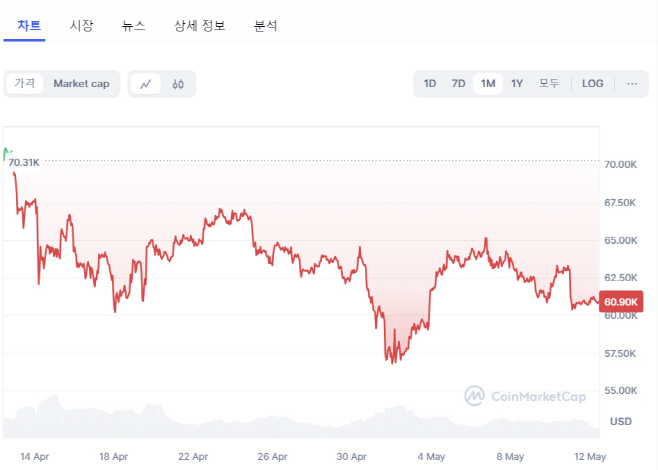Click the chart low point near 57.50K
658x470 pixels.
pos(393,362)
